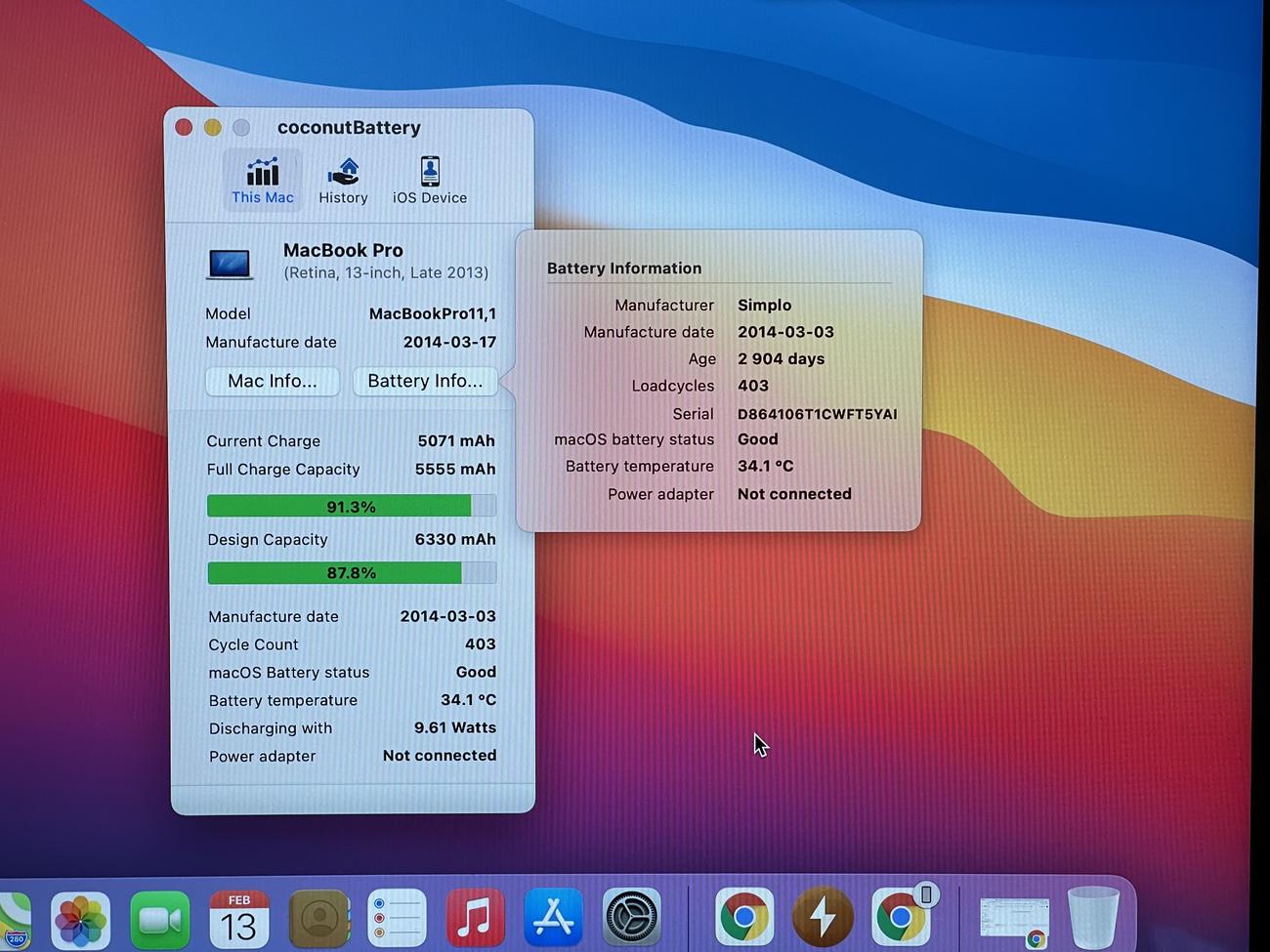The height and width of the screenshot is (952, 1270).
Task: Open Contacts in the Dock
Action: click(x=318, y=919)
